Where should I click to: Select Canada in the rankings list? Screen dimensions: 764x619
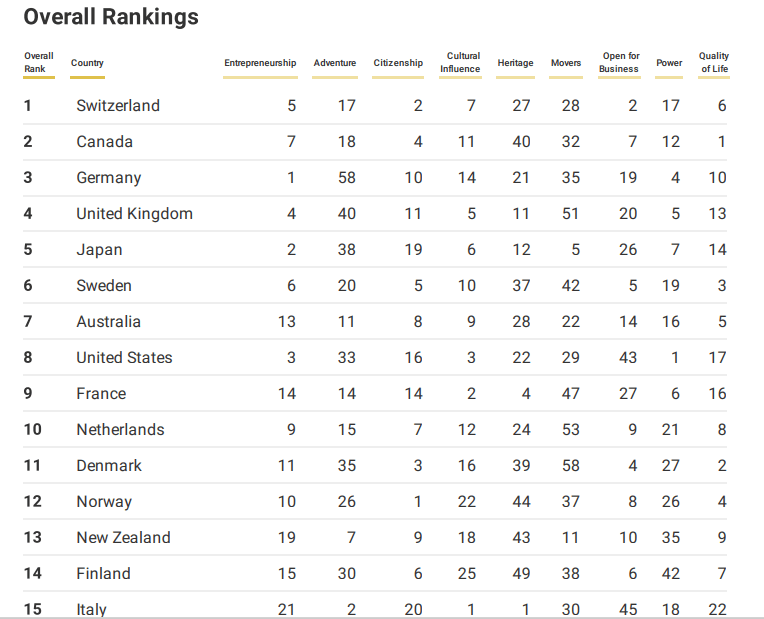coord(104,142)
